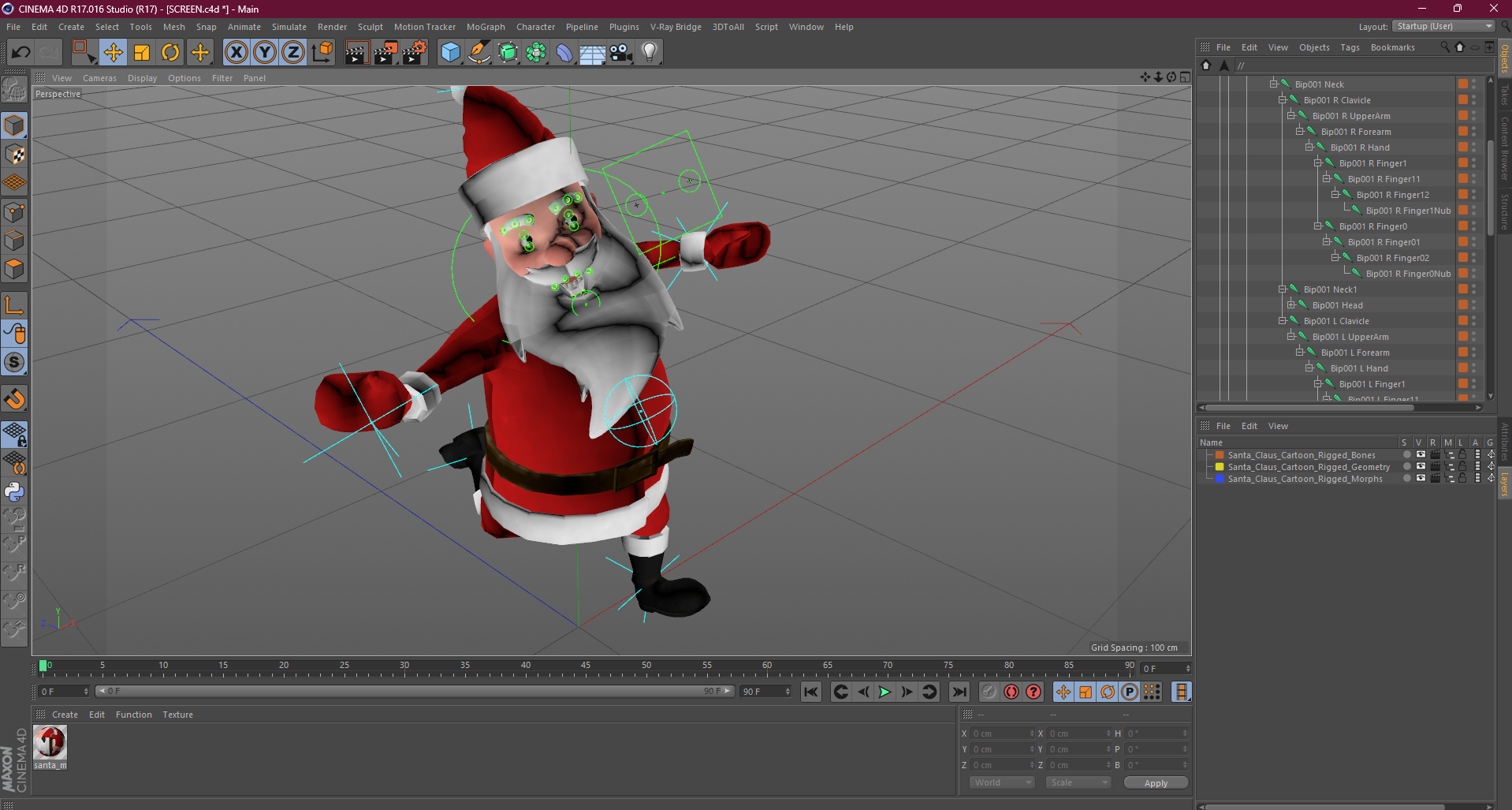Toggle visibility of Santa_Claus_Cartoon_Rigged_Morphs layer
Viewport: 1512px width, 810px height.
coord(1421,479)
